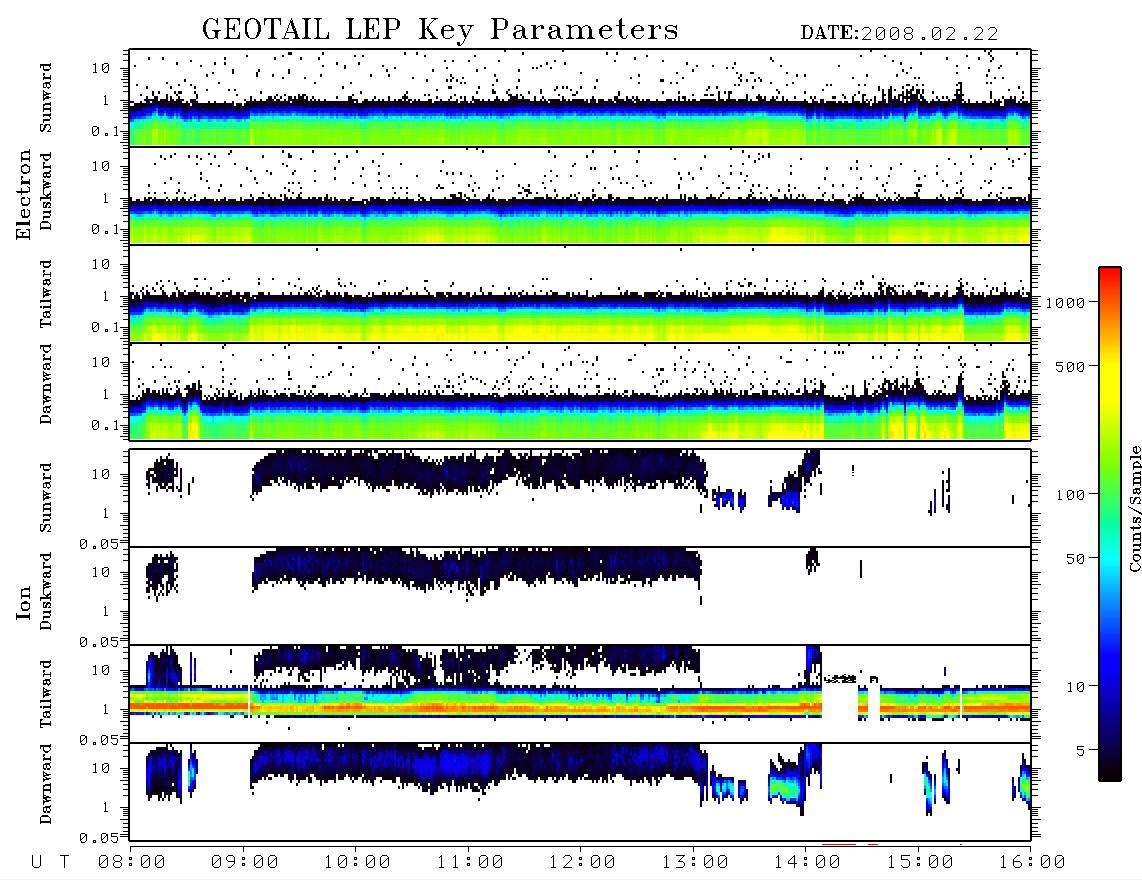Screen dimensions: 1142x880
Task: Click the Ion Duskward panel label
Action: click(46, 592)
